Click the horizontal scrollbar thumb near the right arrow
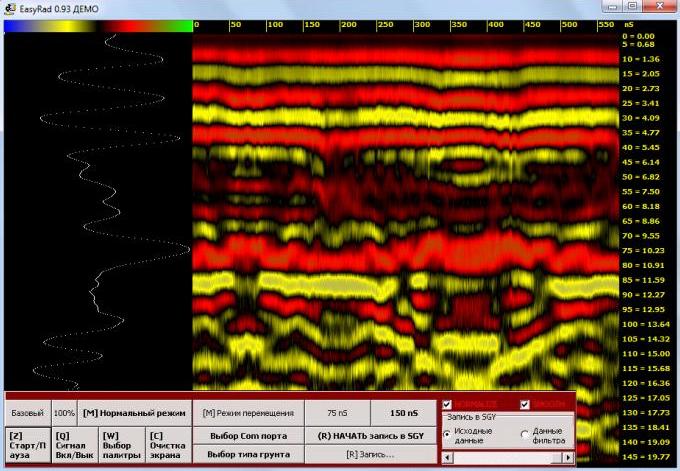 click(556, 457)
